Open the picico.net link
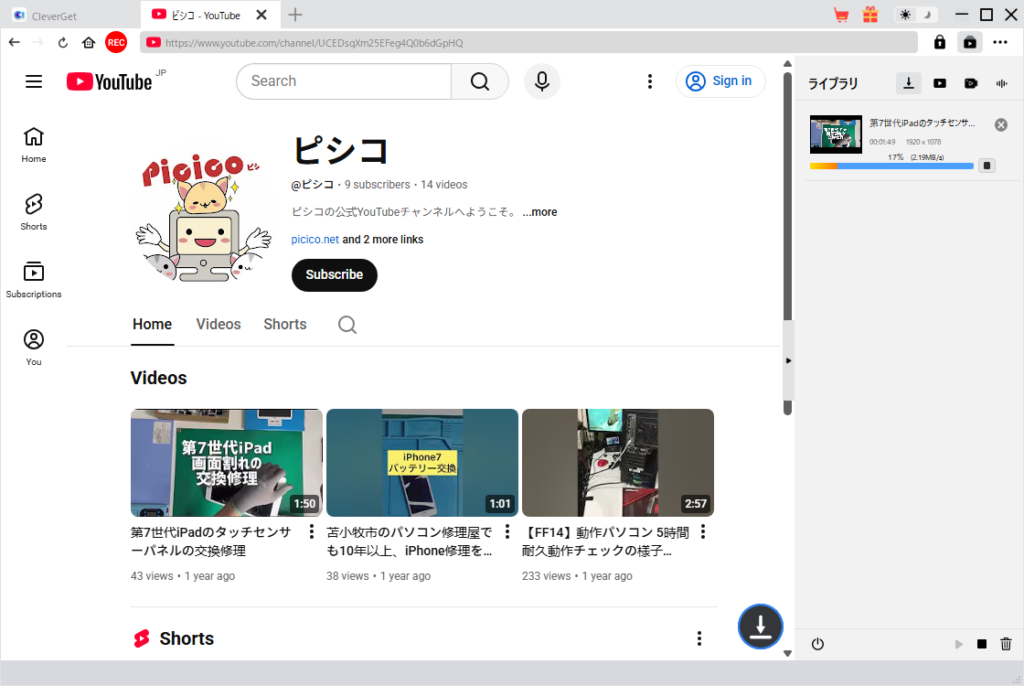The height and width of the screenshot is (686, 1024). click(x=315, y=240)
